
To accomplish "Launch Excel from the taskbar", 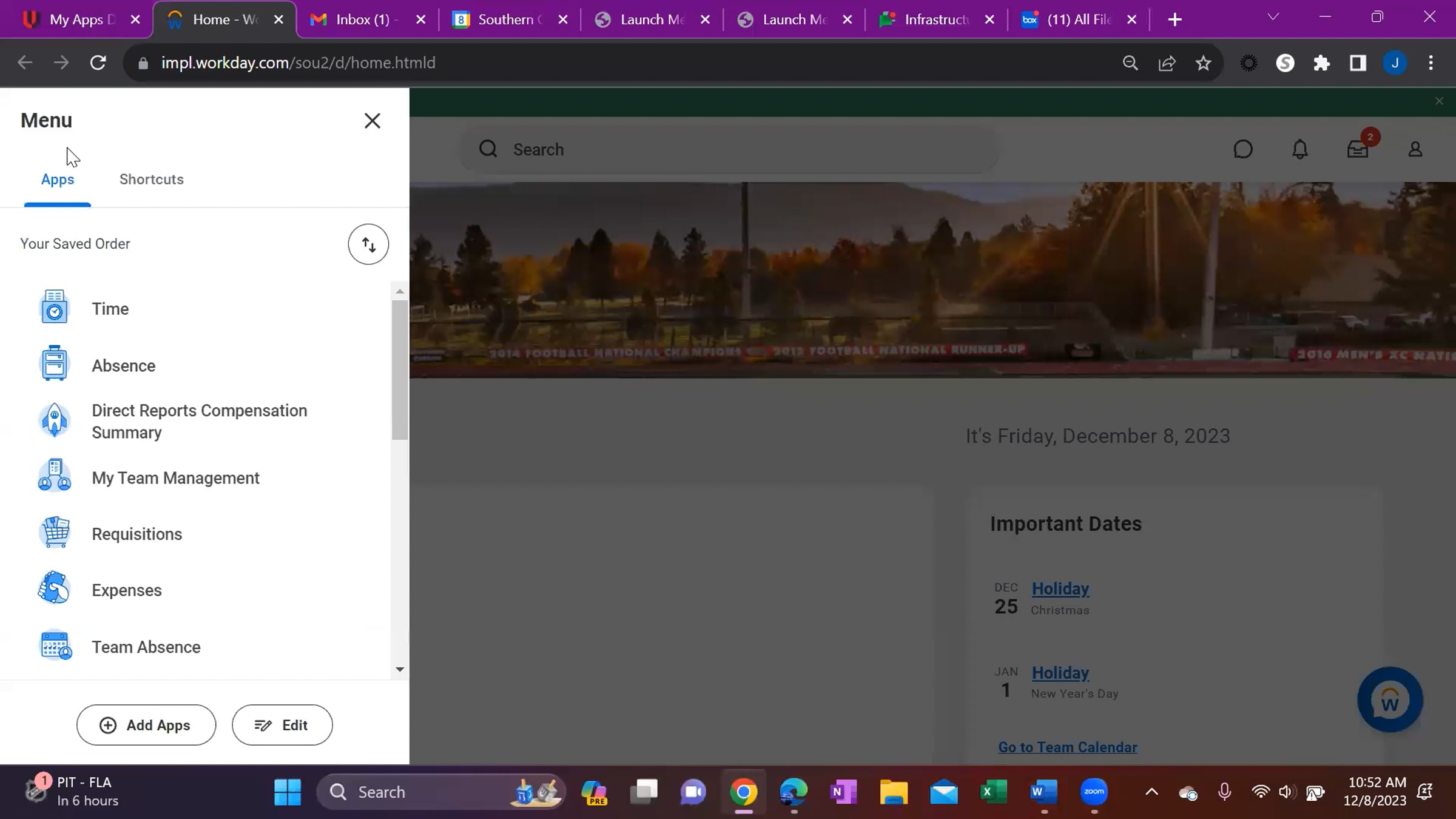I will point(994,792).
